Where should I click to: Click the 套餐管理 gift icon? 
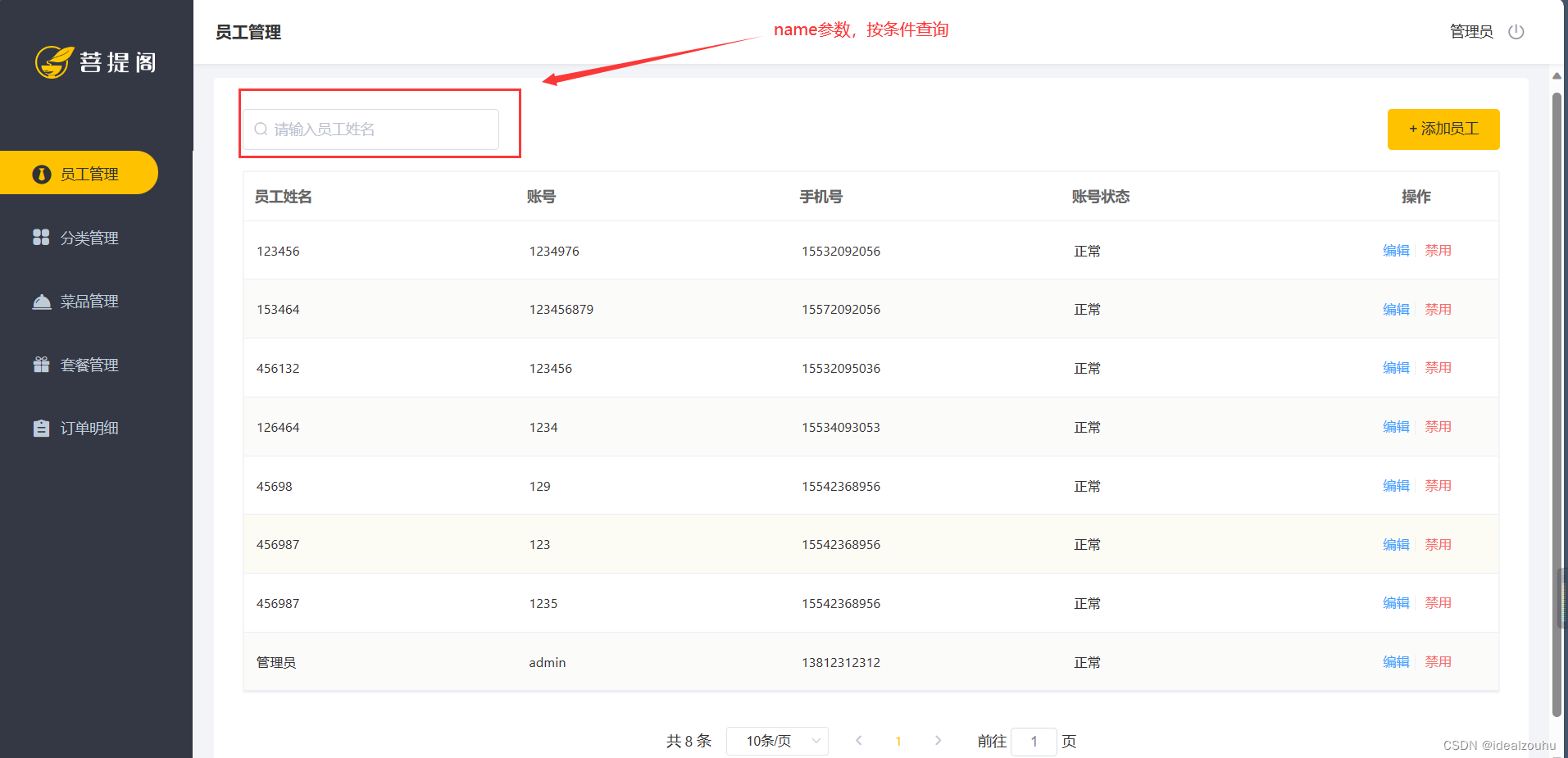click(x=41, y=365)
